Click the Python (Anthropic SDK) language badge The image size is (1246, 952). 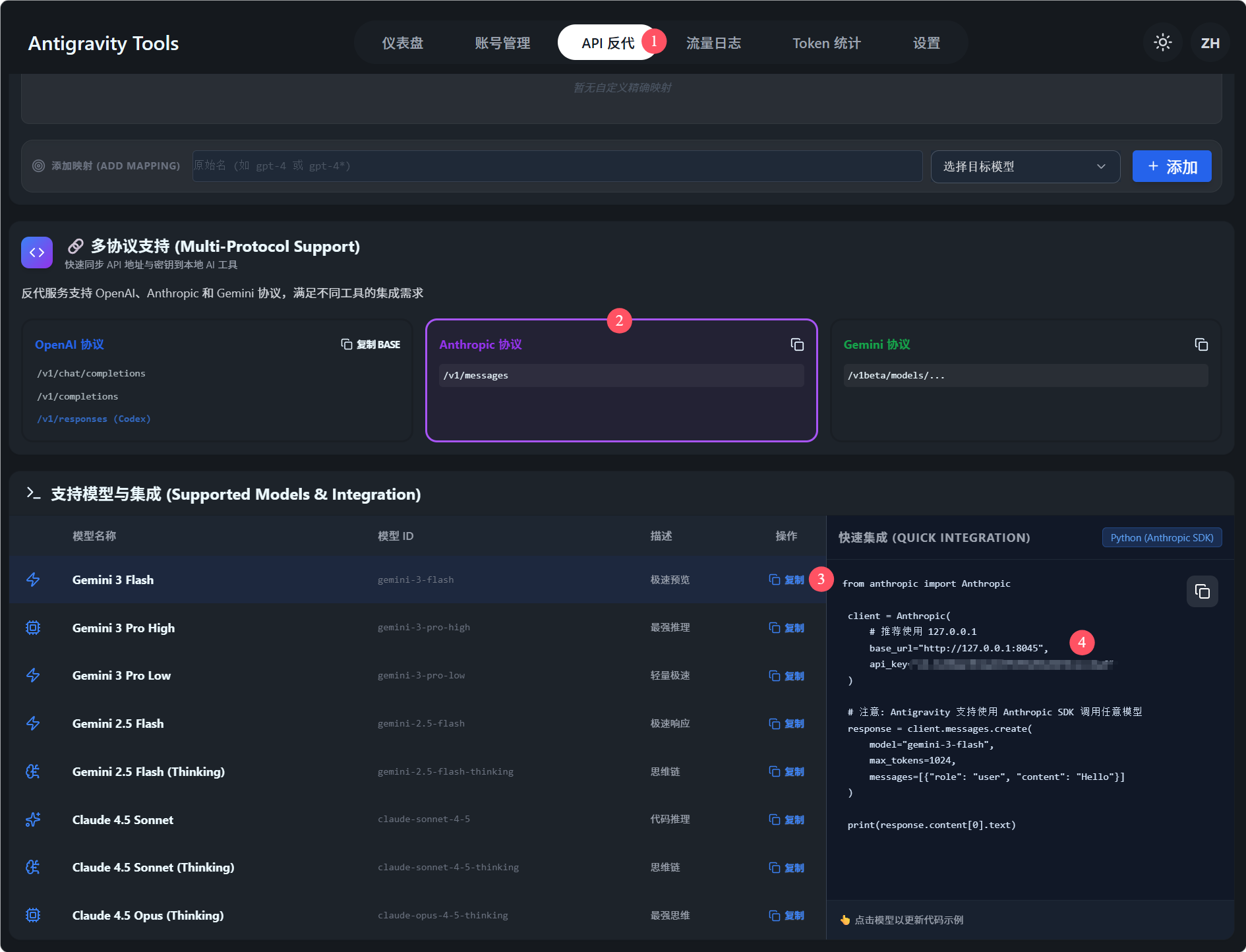1162,537
